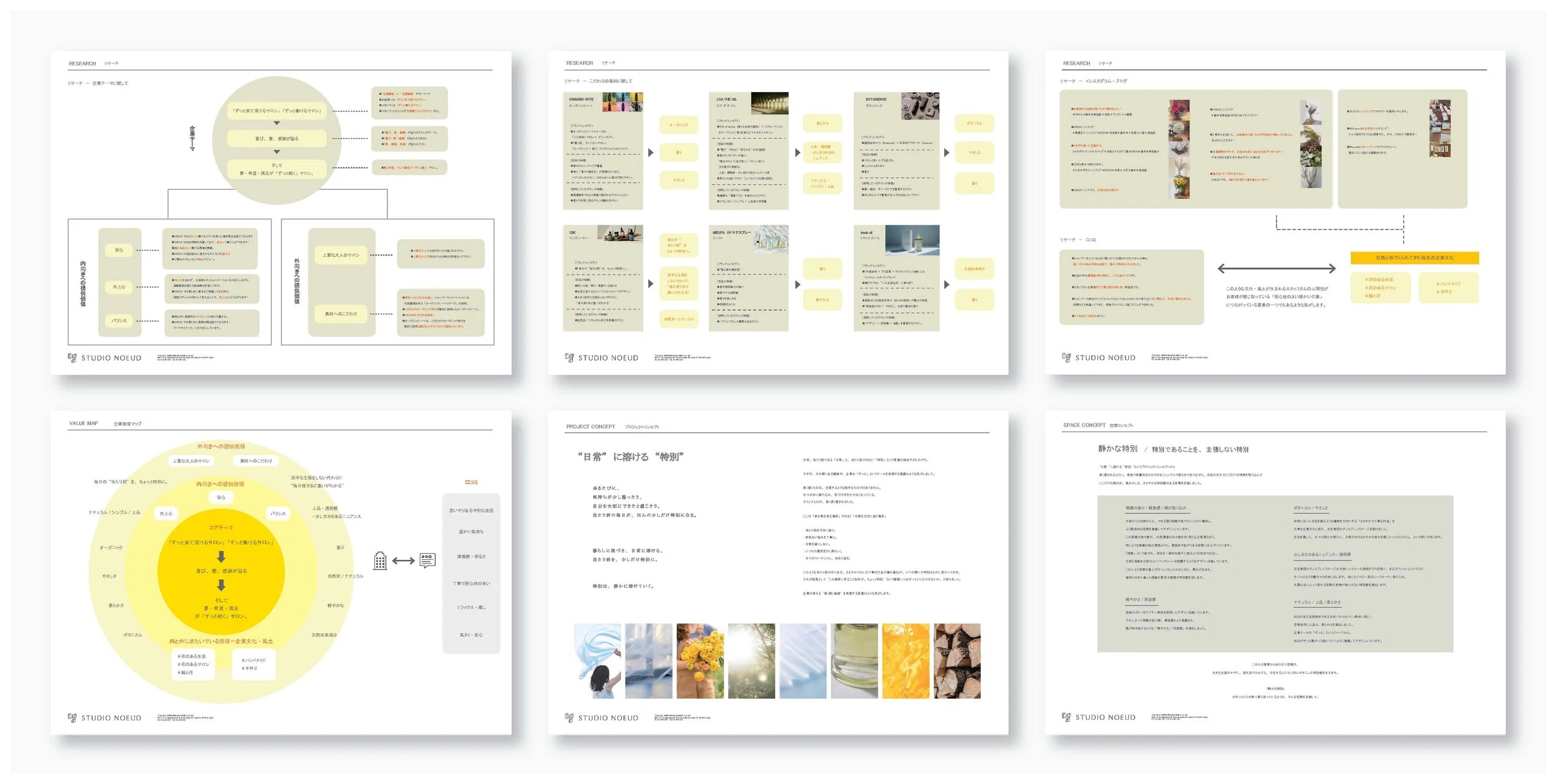This screenshot has width=1557, height=784.
Task: Click the down arrow above 喜び、愛、感謝が溢る in core circle
Action: (x=221, y=556)
